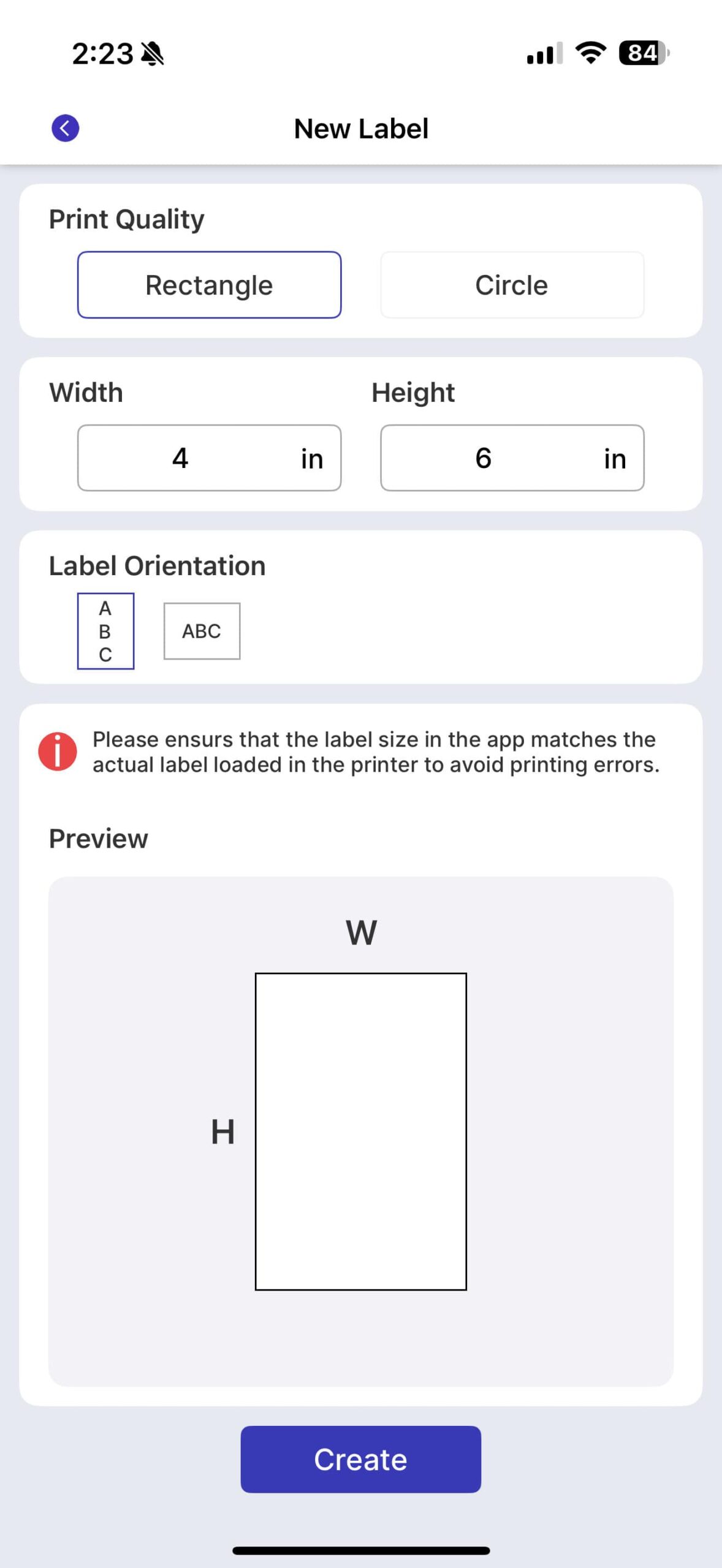Image resolution: width=722 pixels, height=1568 pixels.
Task: Select vertical ABC label orientation
Action: point(105,631)
